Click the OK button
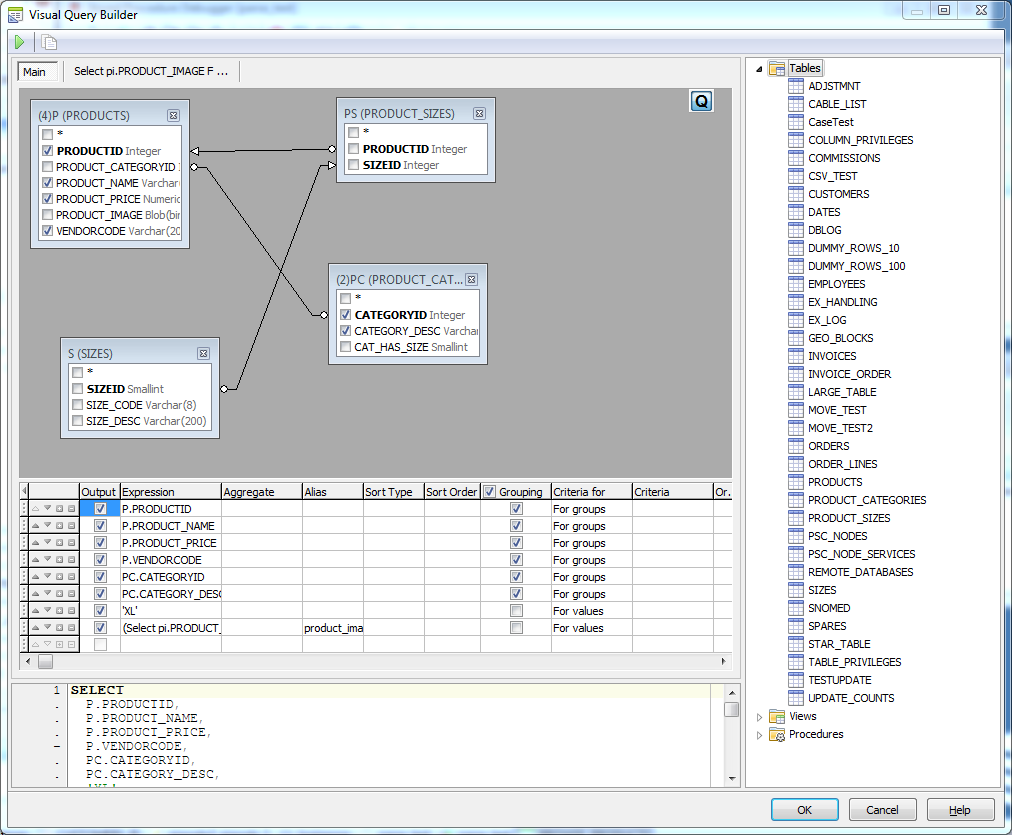Image resolution: width=1012 pixels, height=835 pixels. pyautogui.click(x=804, y=810)
